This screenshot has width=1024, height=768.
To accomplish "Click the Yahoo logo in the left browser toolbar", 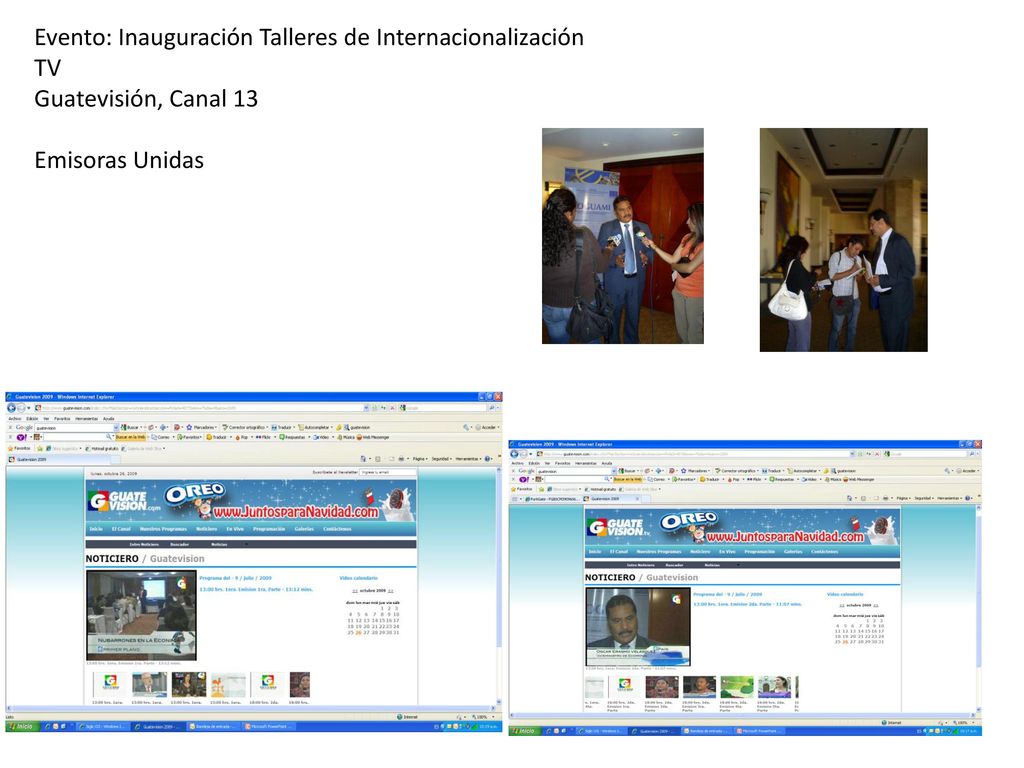I will pyautogui.click(x=22, y=437).
